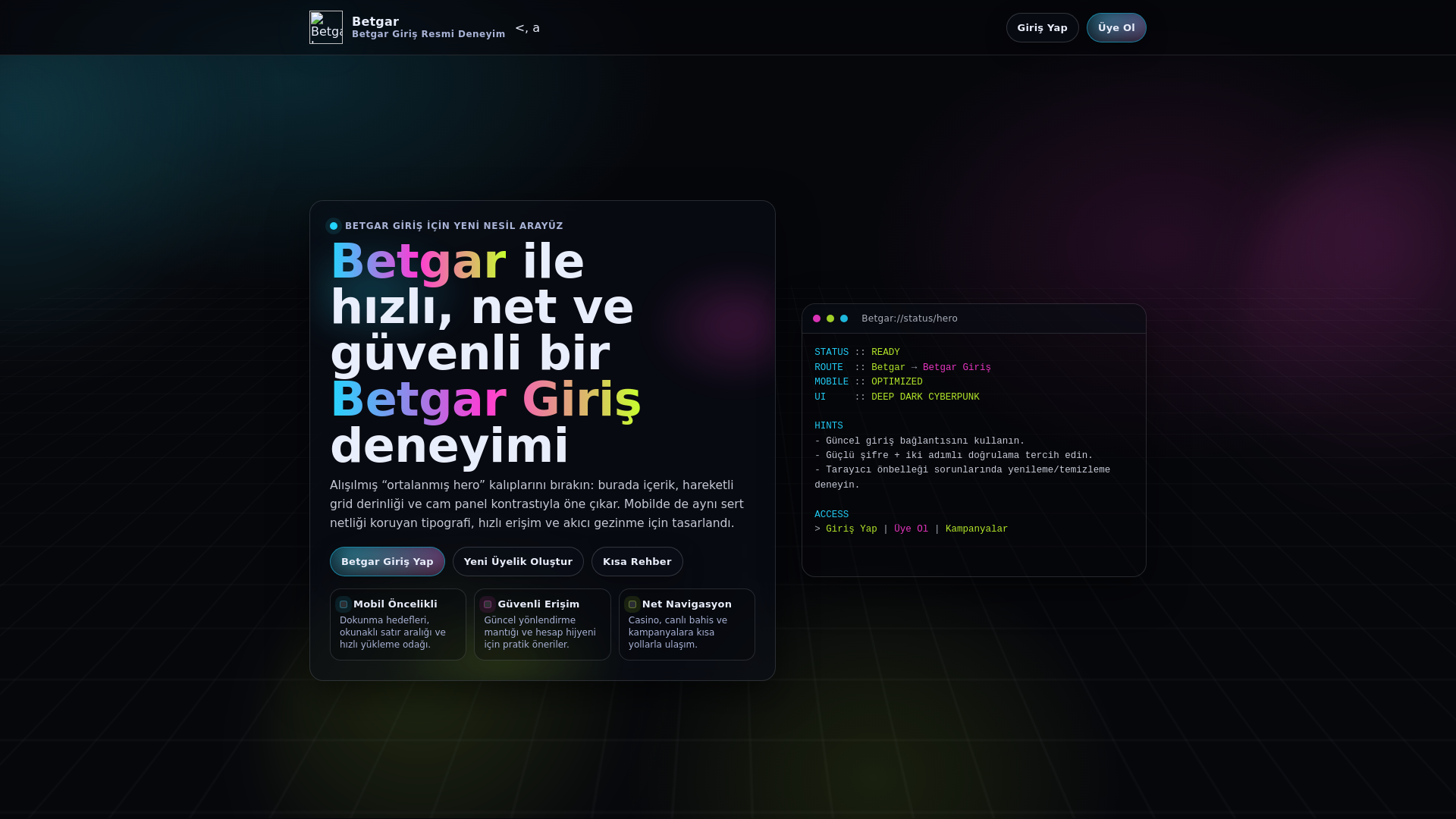Click the Betgar brand name in header
The width and height of the screenshot is (1456, 819).
375,21
